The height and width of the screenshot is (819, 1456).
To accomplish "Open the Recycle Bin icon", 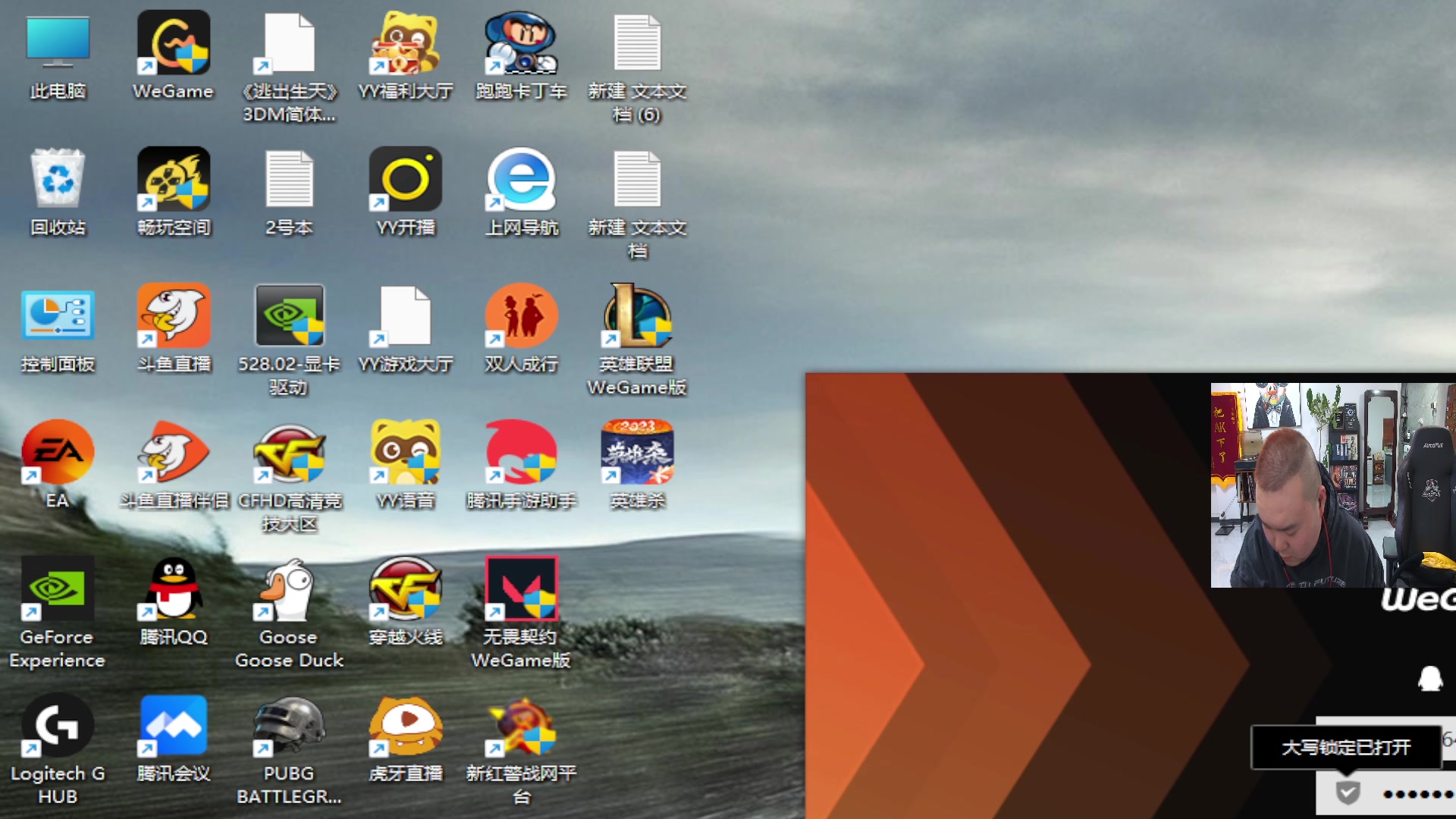I will click(x=58, y=180).
